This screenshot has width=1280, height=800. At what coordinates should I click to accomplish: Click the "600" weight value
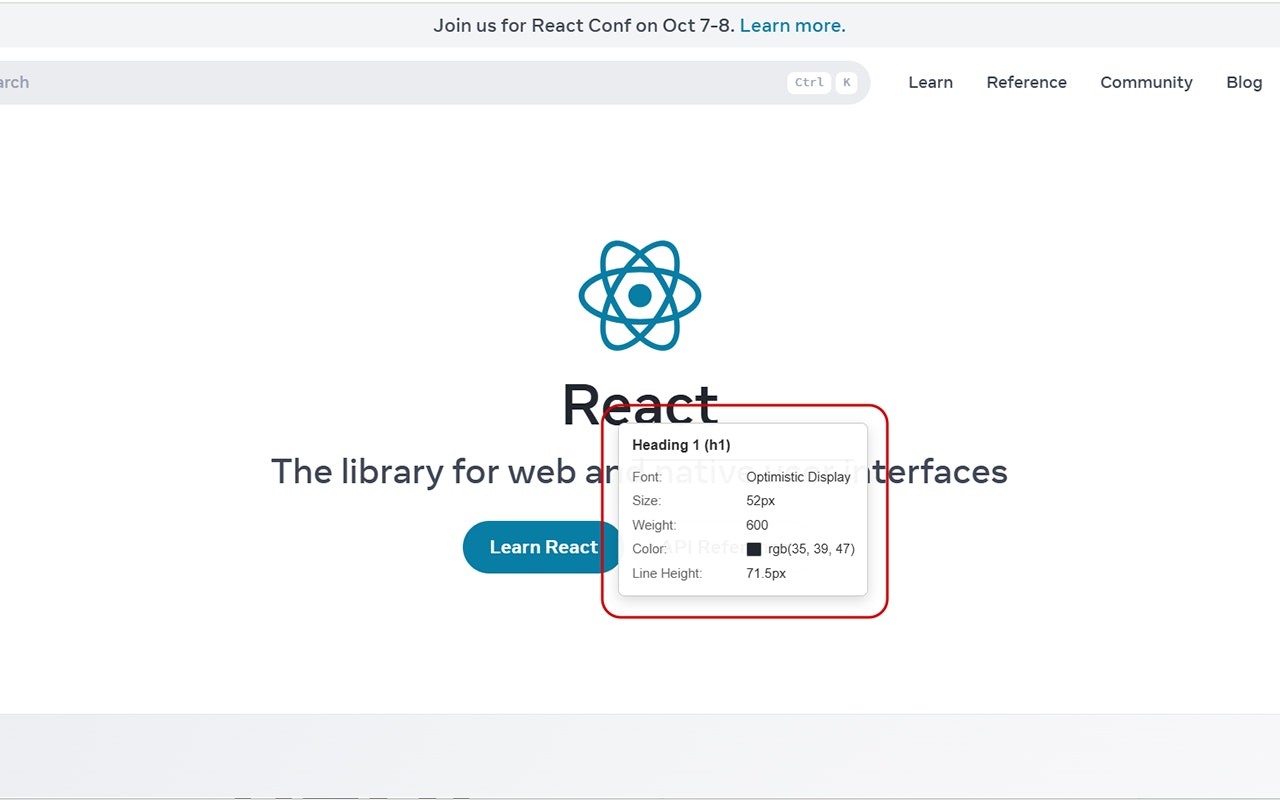coord(757,525)
